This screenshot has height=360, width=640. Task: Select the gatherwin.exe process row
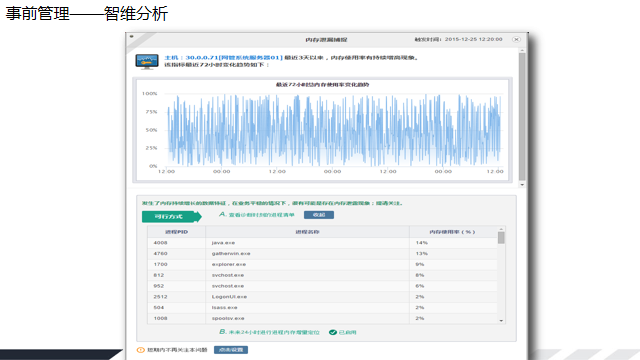pos(322,253)
